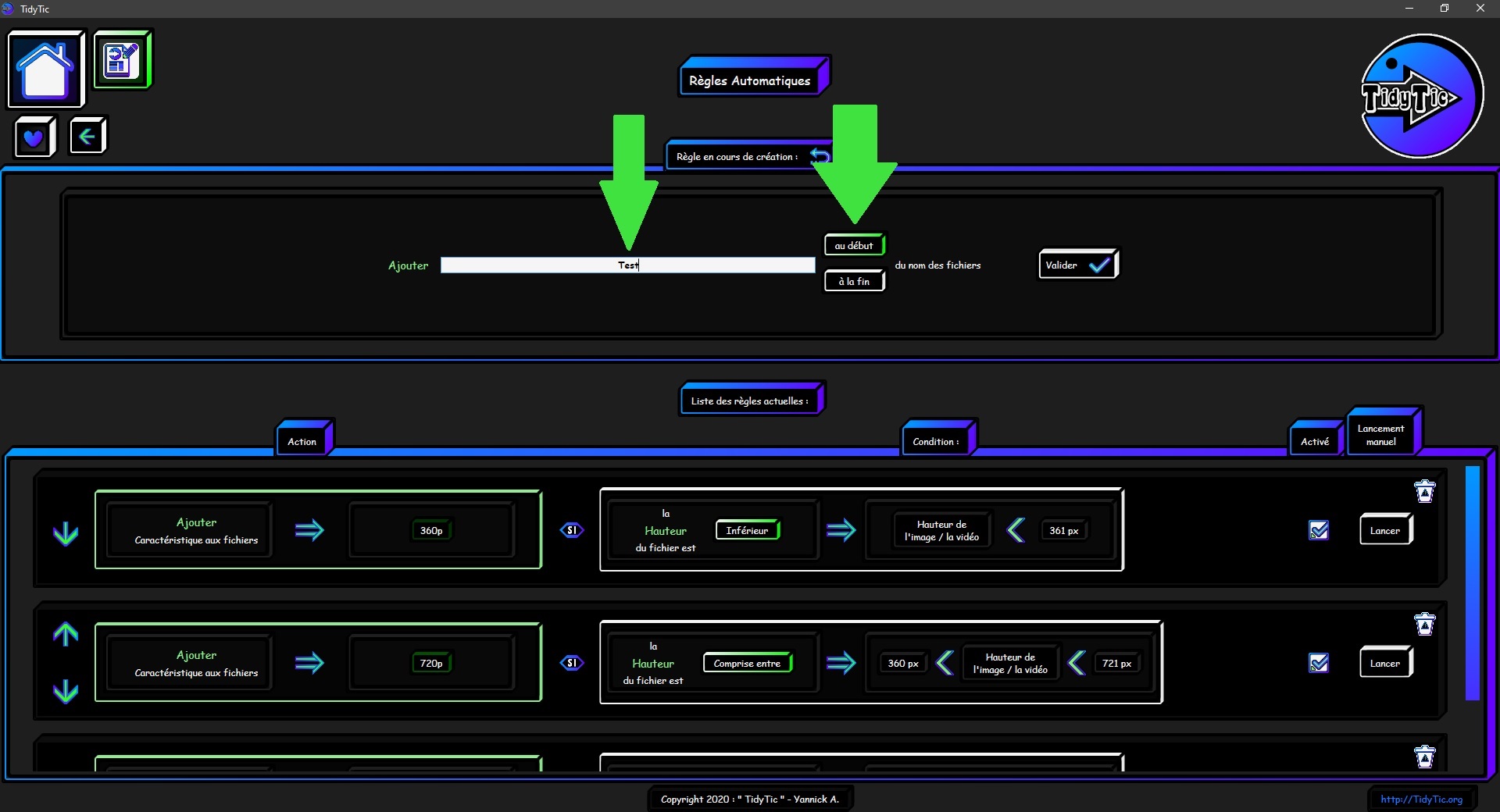Click 'Hauteur de l'image / la vidéo' in 720p rule

[x=1010, y=663]
